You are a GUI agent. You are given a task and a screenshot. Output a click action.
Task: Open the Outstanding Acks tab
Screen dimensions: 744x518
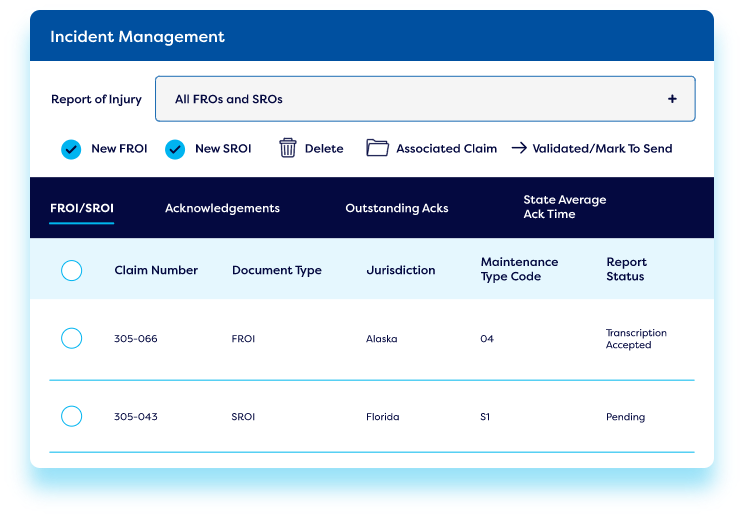[396, 208]
